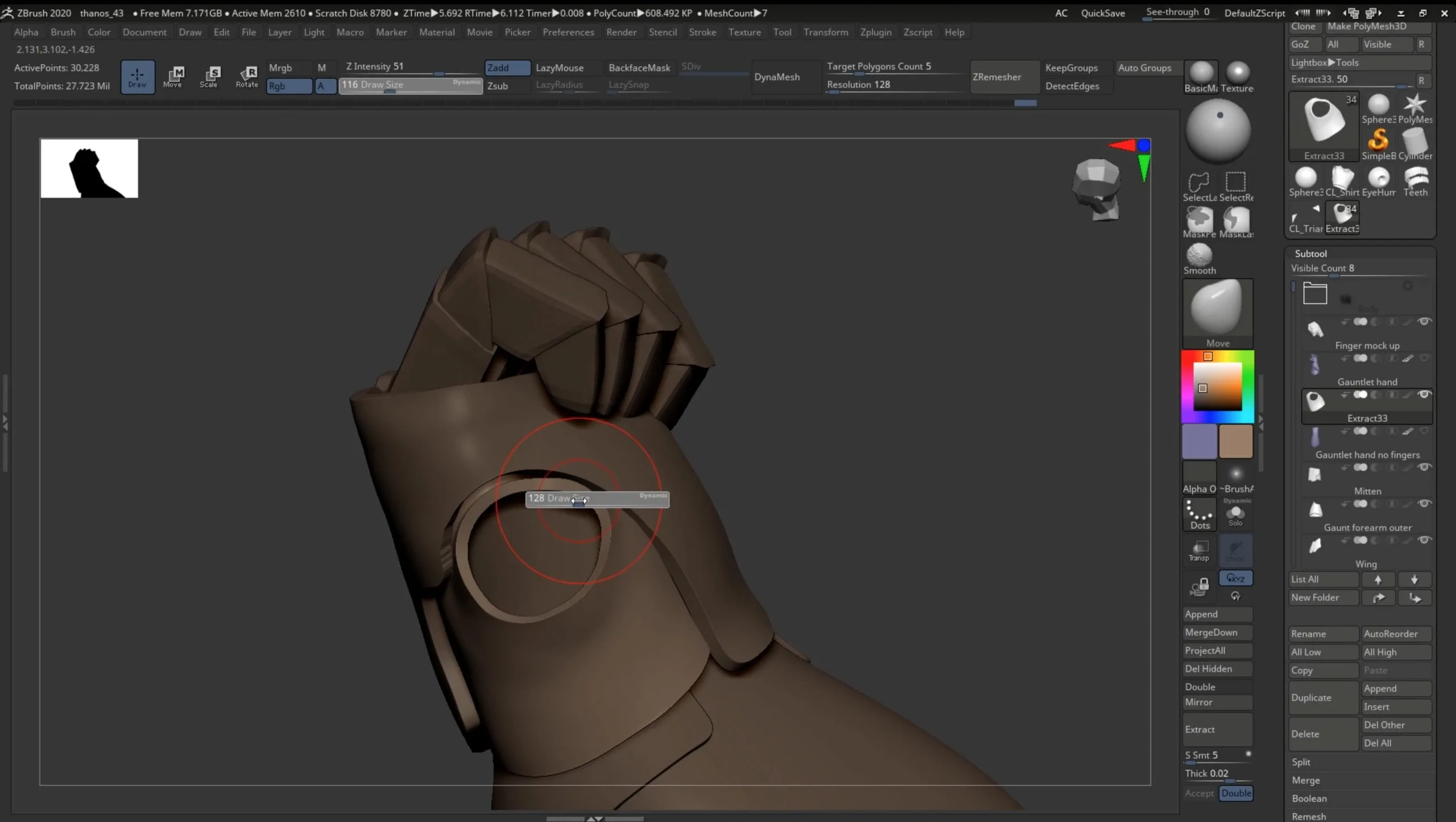Switch to the Rotate gizmo icon
The width and height of the screenshot is (1456, 822).
247,77
